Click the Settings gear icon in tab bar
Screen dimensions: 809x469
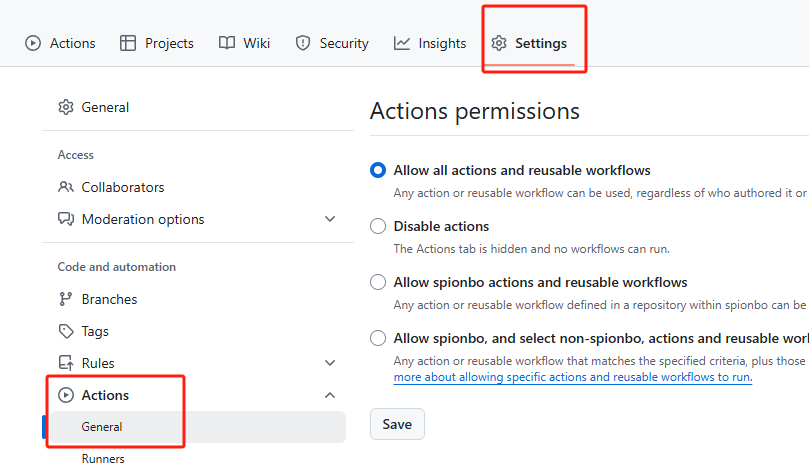tap(499, 43)
